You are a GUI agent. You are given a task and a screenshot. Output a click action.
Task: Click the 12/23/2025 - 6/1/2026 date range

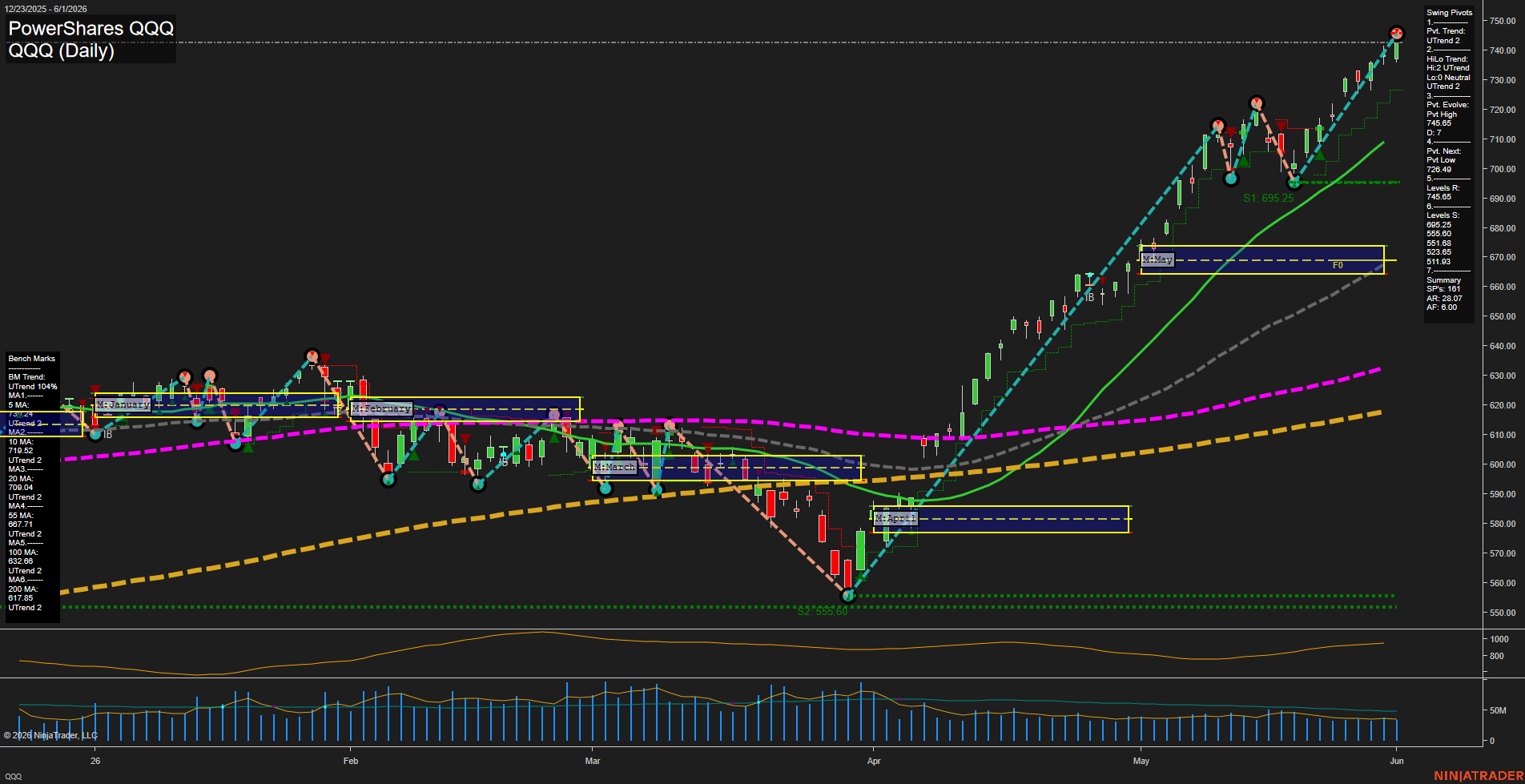tap(45, 9)
